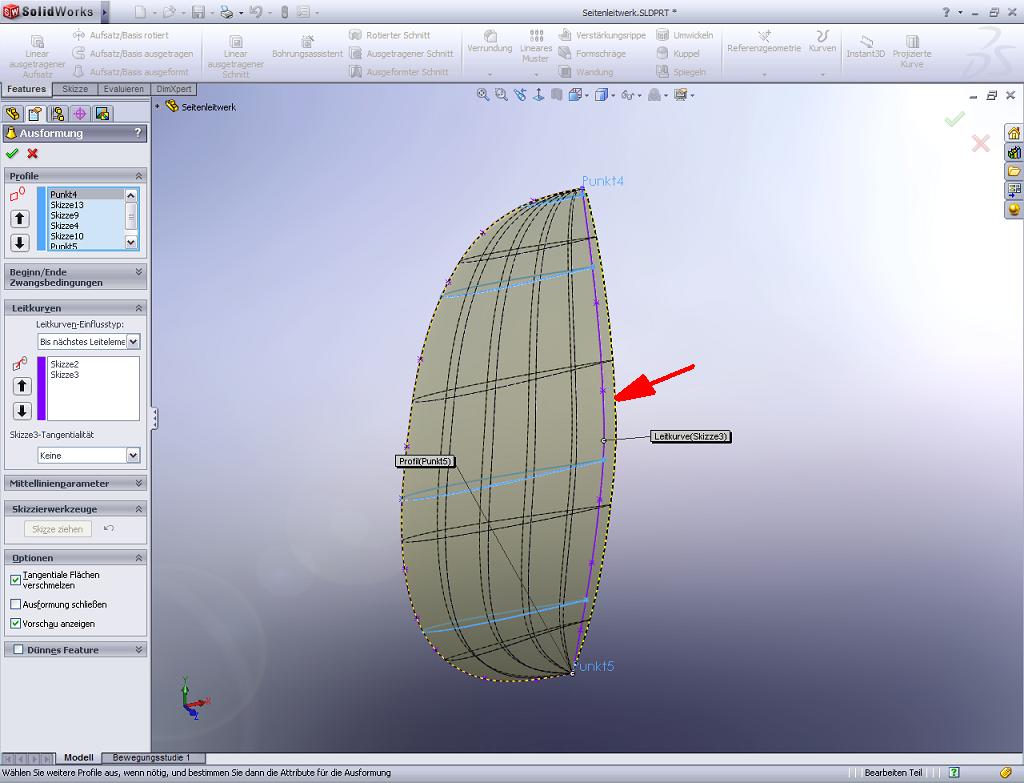Click the Zoom to Fit view icon
This screenshot has height=783, width=1024.
tap(483, 95)
